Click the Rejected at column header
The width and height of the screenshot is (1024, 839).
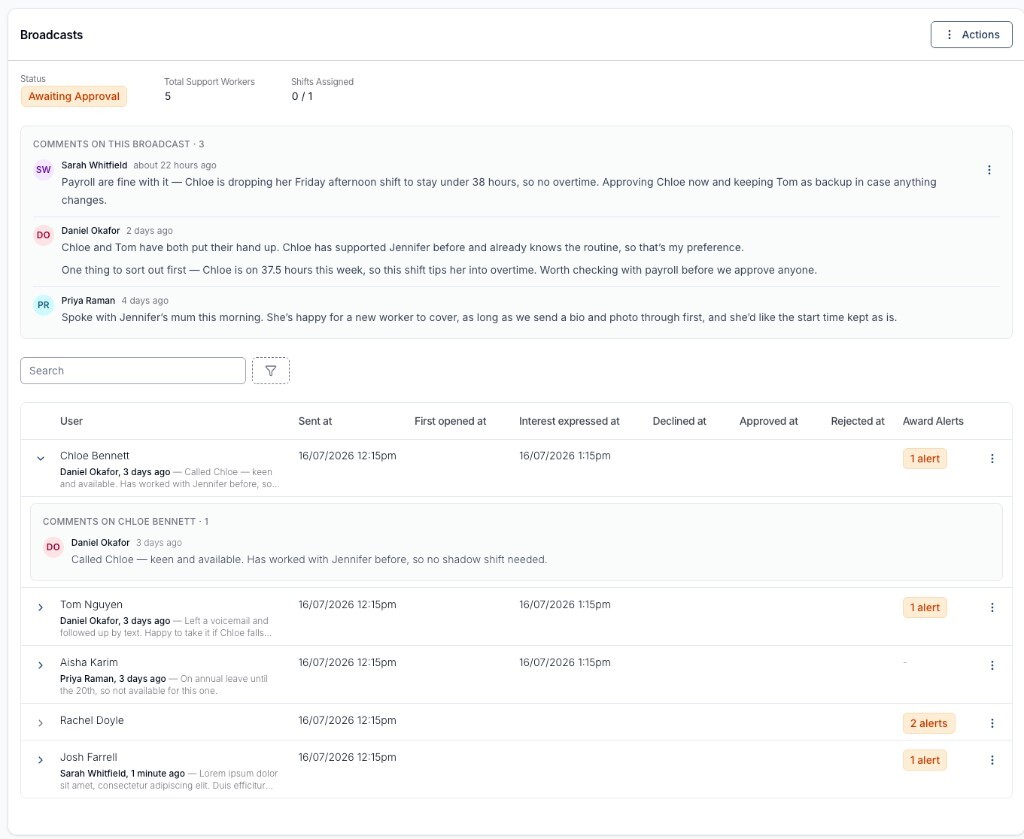857,421
